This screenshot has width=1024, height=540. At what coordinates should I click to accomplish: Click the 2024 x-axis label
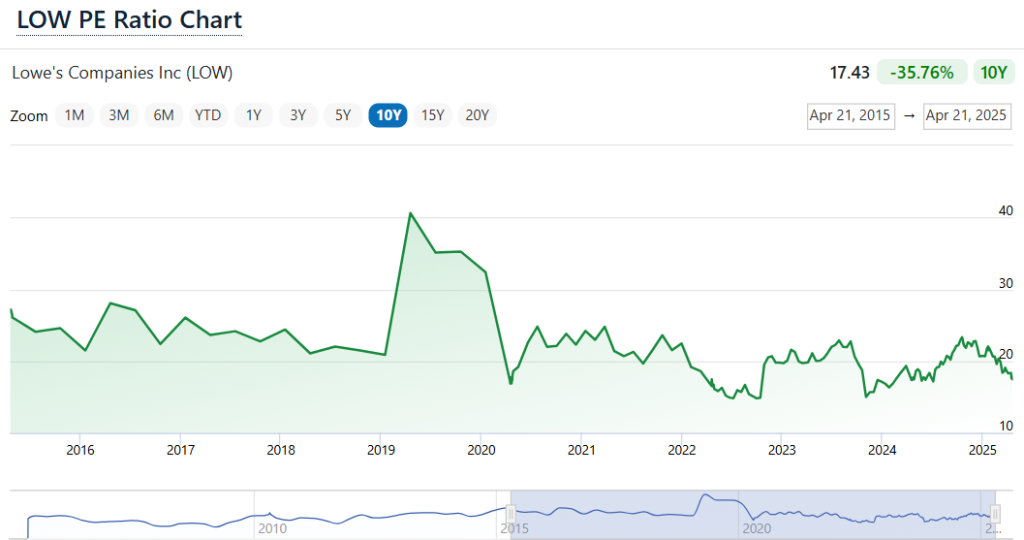coord(882,450)
